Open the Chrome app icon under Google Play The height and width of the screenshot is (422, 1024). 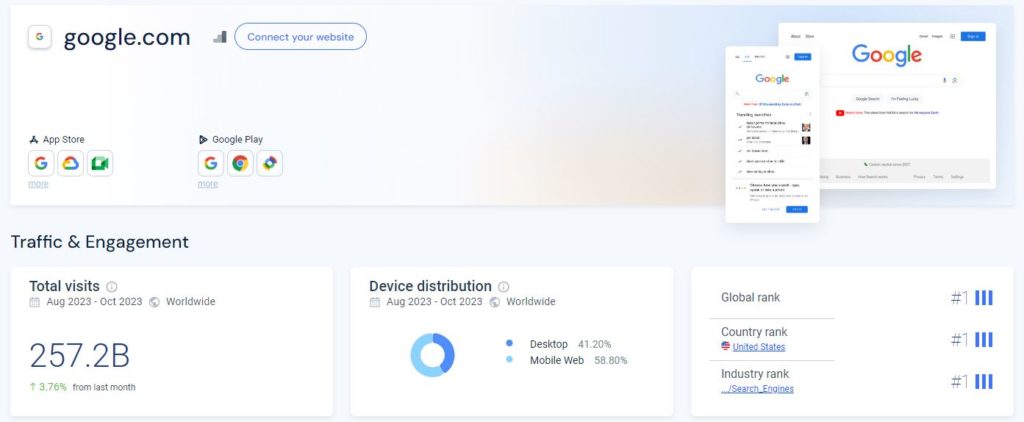point(240,163)
